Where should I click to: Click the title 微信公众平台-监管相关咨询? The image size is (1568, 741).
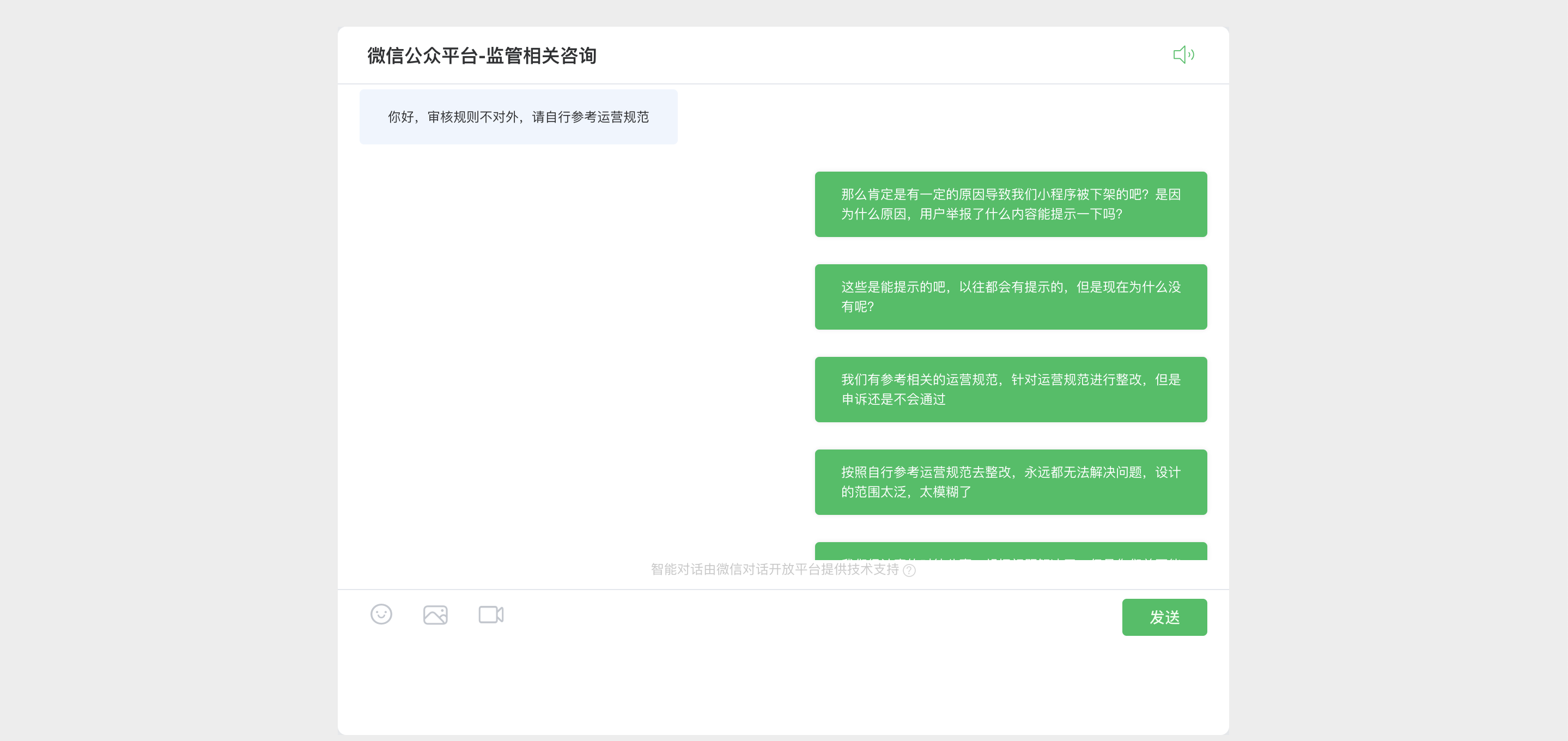click(x=482, y=56)
